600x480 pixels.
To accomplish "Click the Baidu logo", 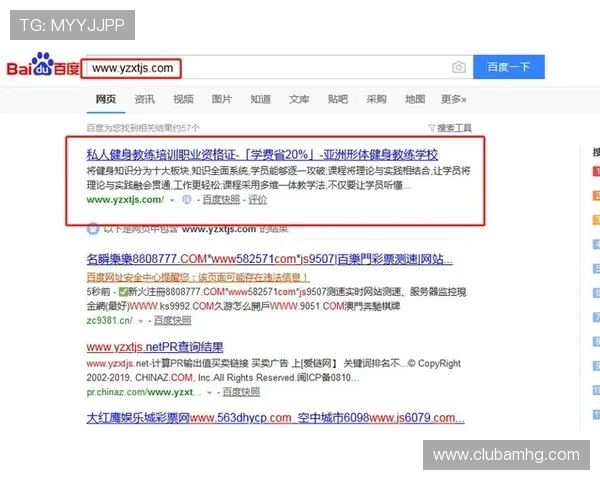I will pos(43,65).
